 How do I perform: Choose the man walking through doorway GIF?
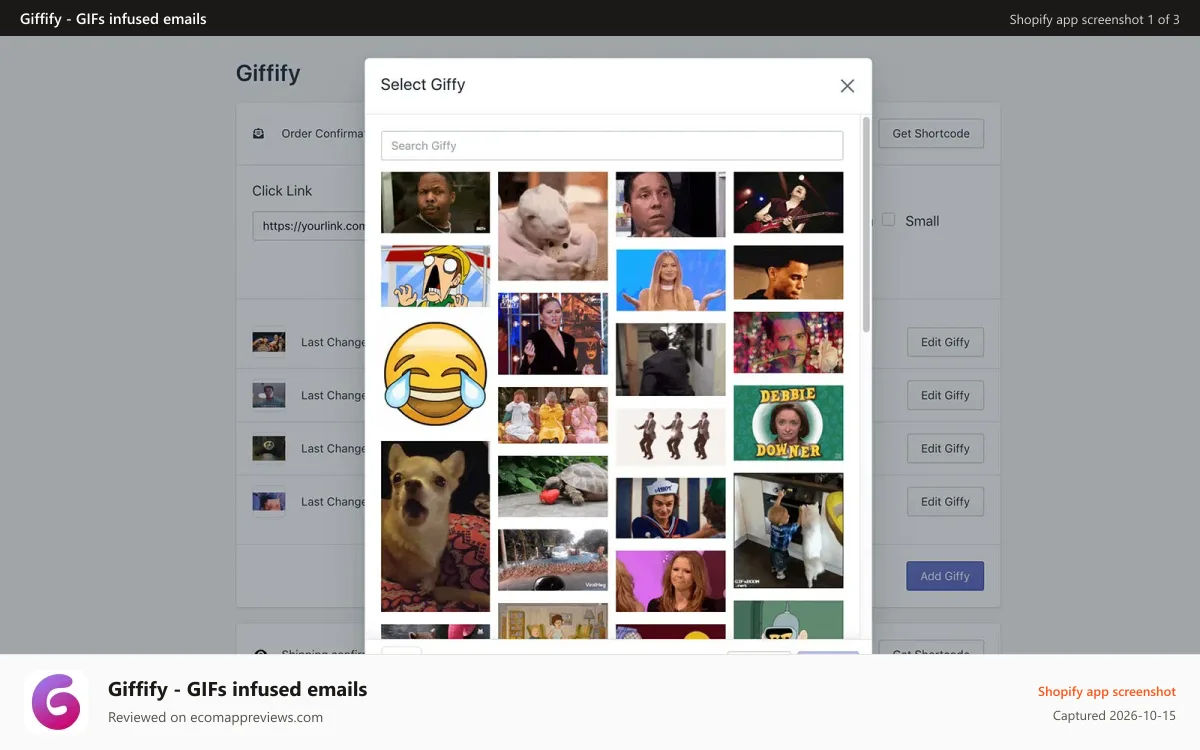[671, 359]
